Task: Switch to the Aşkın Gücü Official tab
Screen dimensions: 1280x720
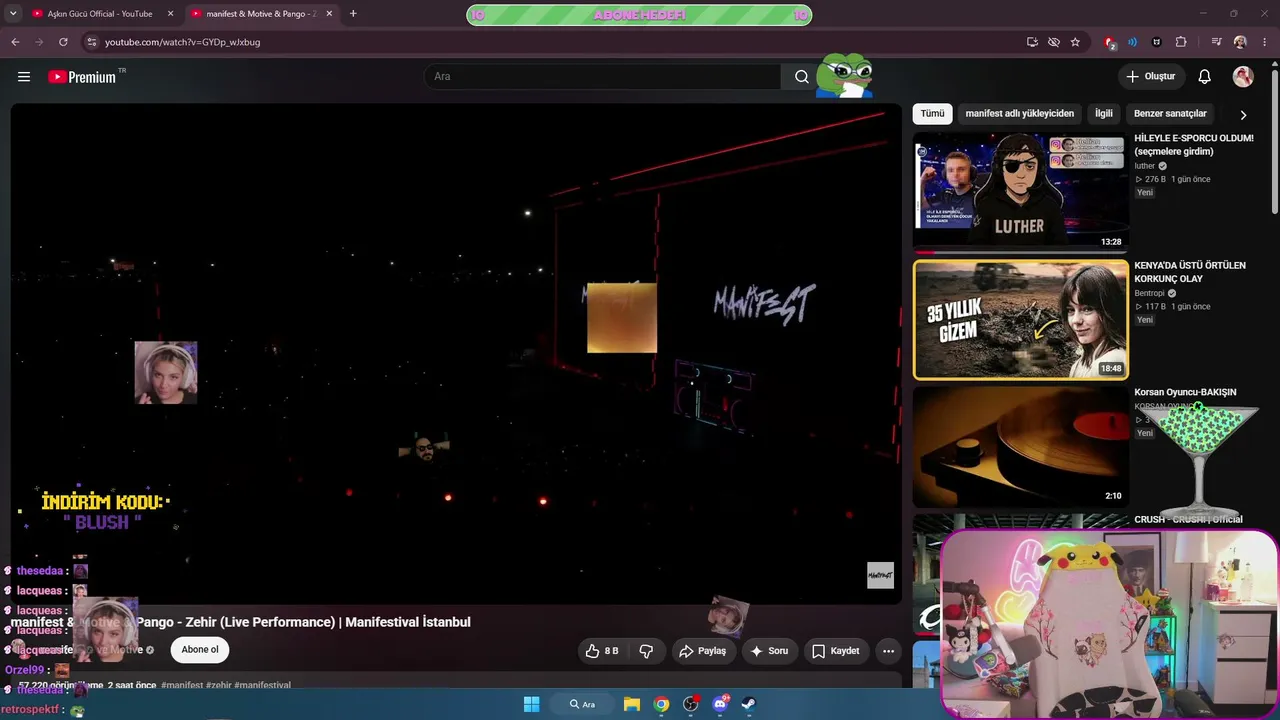Action: 100,14
